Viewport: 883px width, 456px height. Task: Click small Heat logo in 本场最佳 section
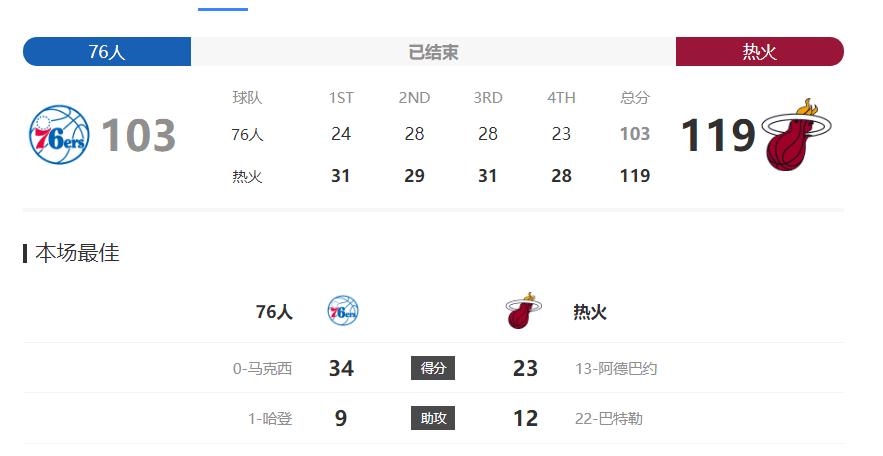(524, 311)
